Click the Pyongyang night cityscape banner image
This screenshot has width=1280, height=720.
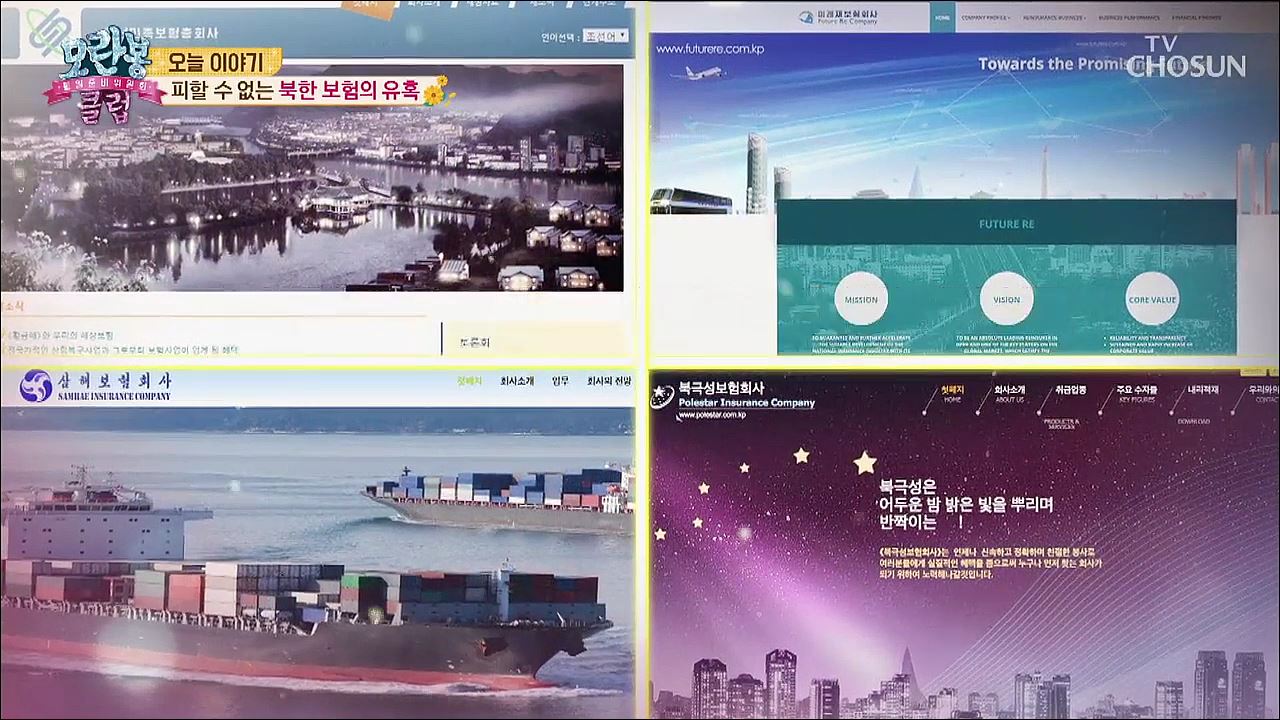[311, 178]
